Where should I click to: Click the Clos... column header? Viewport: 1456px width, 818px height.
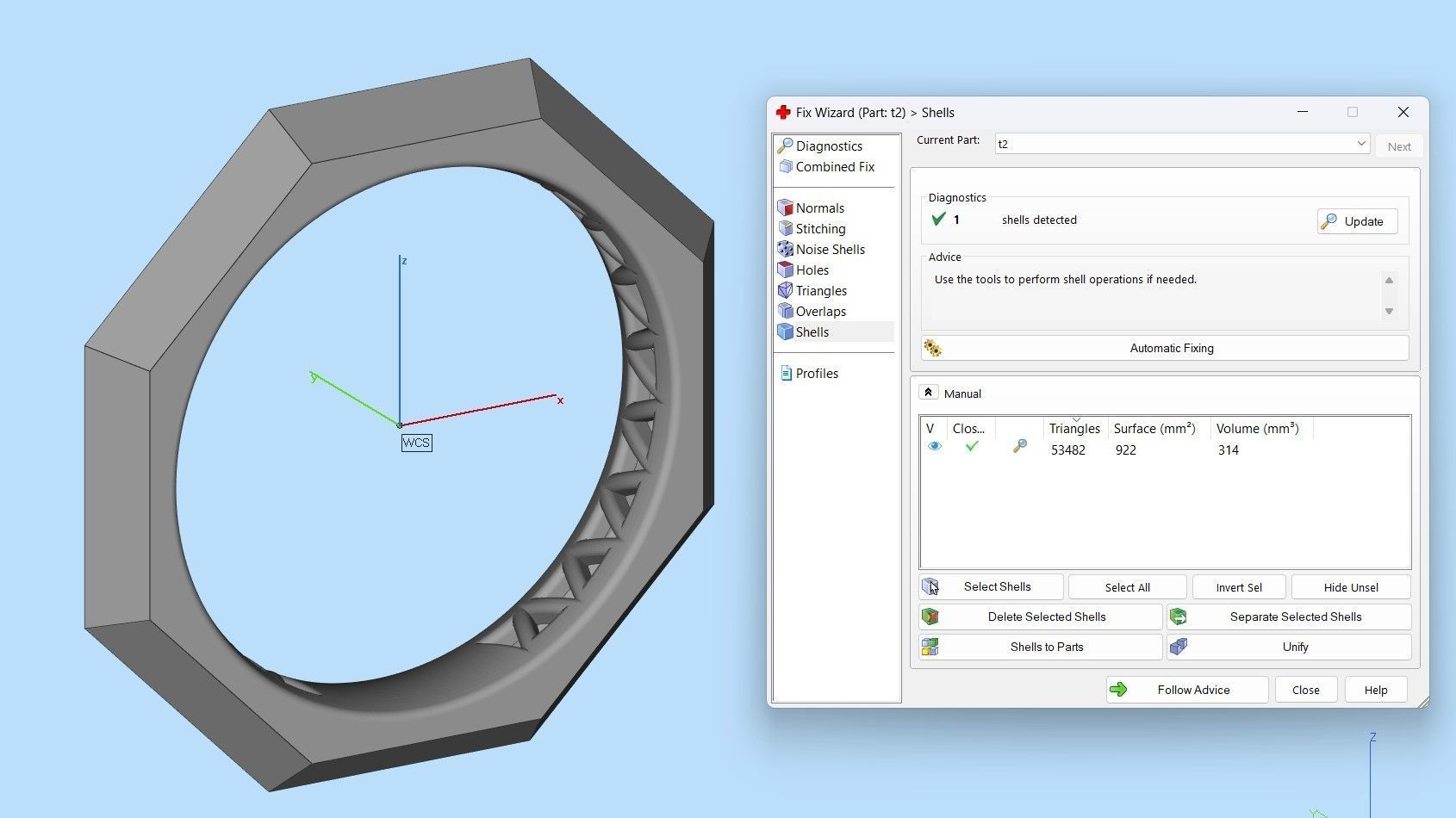click(x=968, y=429)
